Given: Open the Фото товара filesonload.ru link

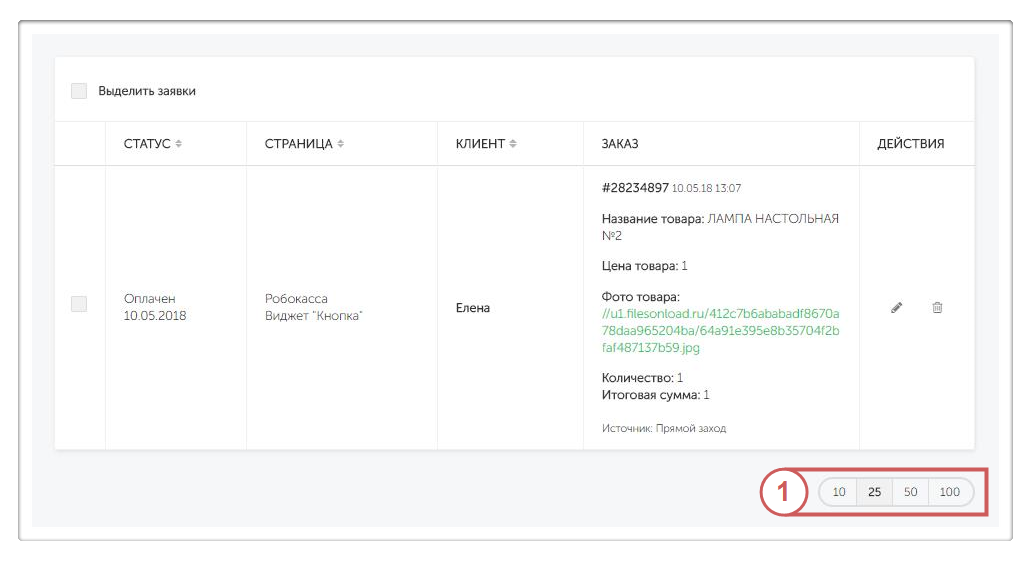Looking at the screenshot, I should click(720, 331).
